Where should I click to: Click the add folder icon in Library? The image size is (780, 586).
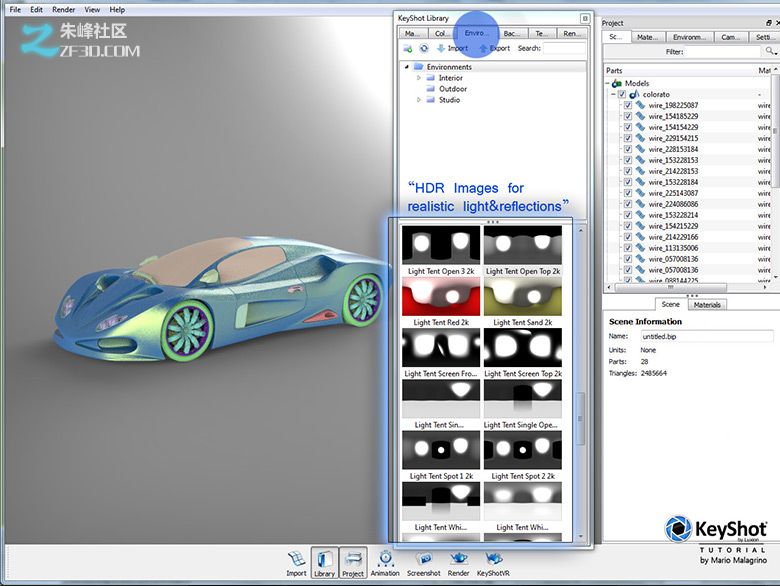click(x=408, y=48)
